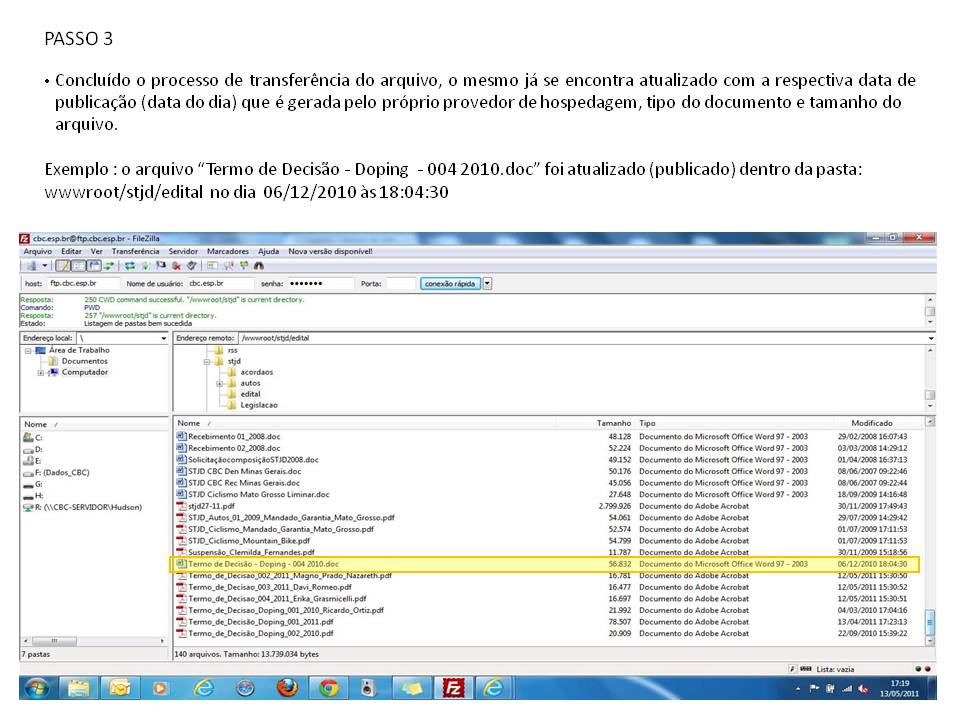Image resolution: width=960 pixels, height=720 pixels.
Task: Click the binoculars search icon
Action: (259, 266)
